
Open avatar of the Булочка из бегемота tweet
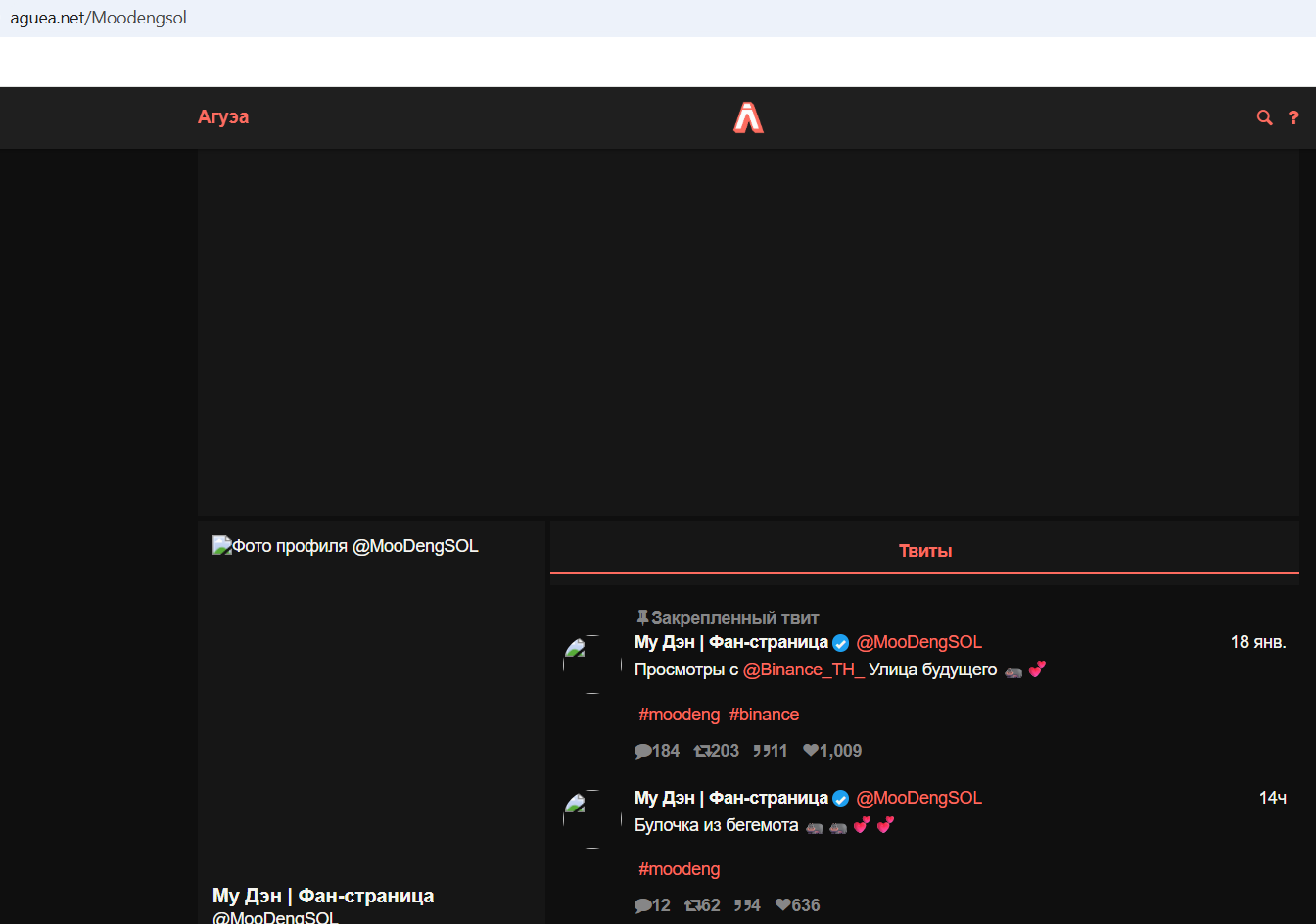(591, 819)
